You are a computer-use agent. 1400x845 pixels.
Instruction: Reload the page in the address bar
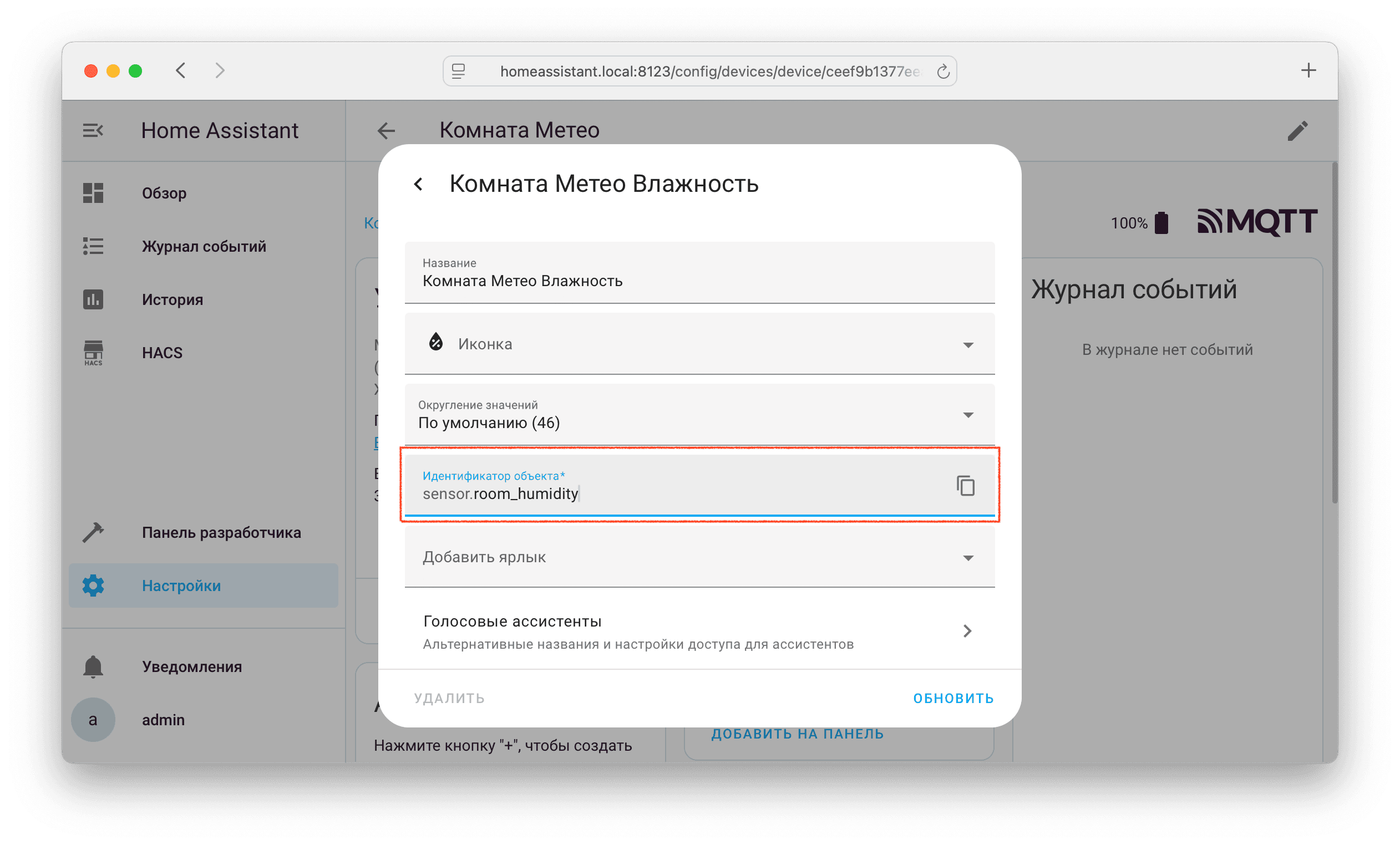942,72
